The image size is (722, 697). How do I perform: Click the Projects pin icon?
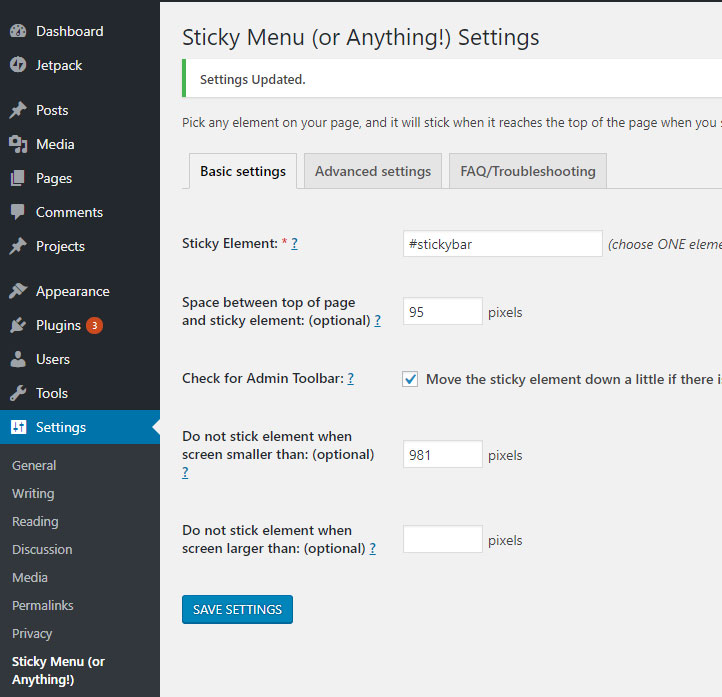pos(18,246)
